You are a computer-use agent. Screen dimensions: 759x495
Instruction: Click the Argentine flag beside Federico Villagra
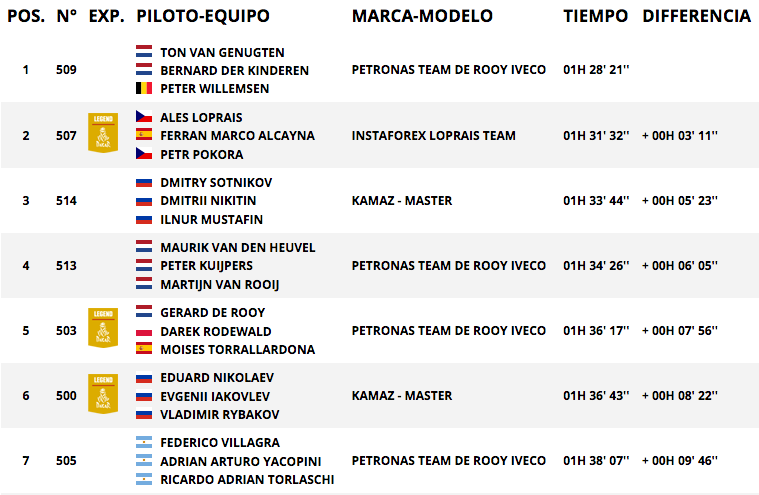click(x=144, y=442)
